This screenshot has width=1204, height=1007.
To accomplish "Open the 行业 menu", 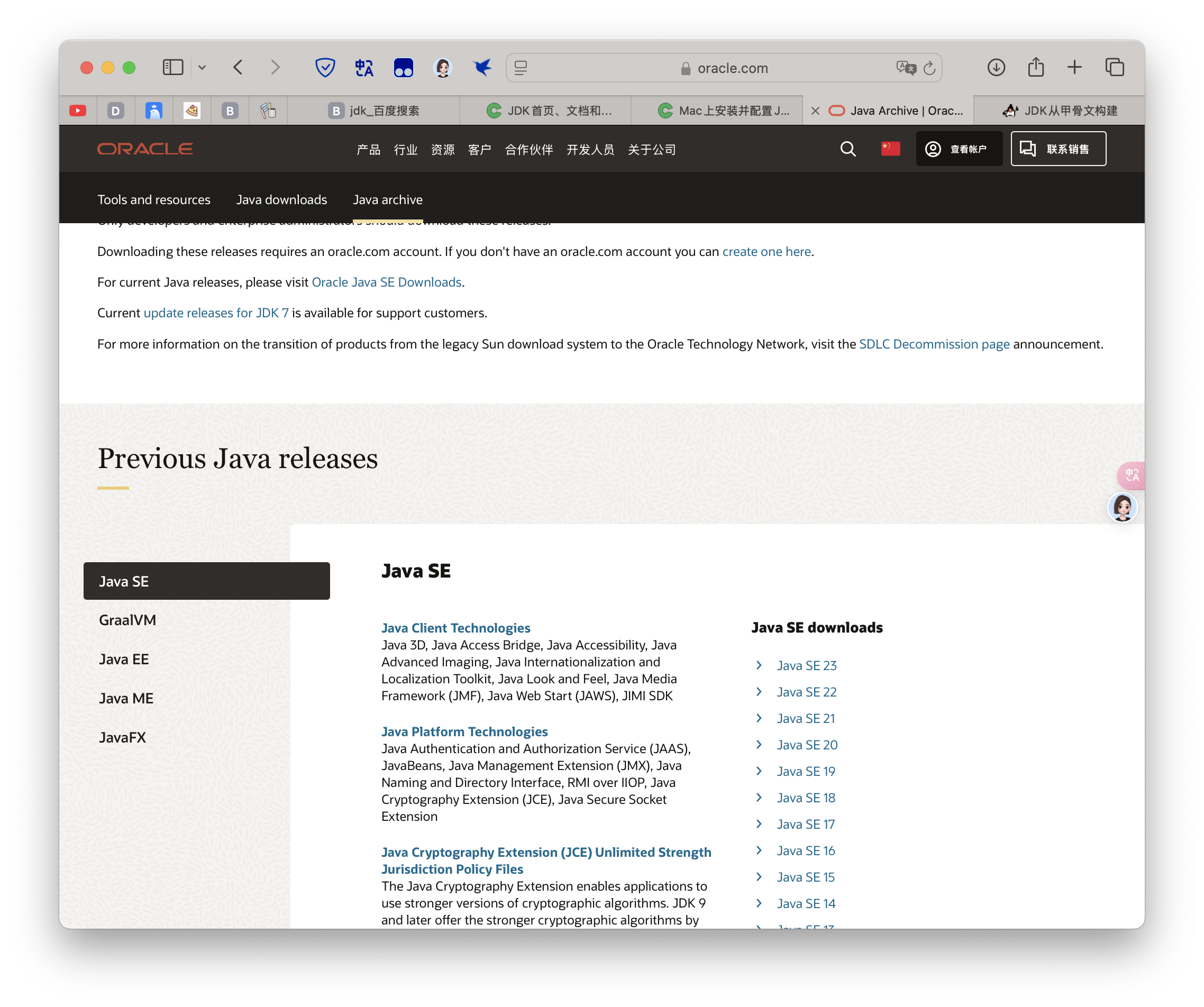I will (x=405, y=150).
